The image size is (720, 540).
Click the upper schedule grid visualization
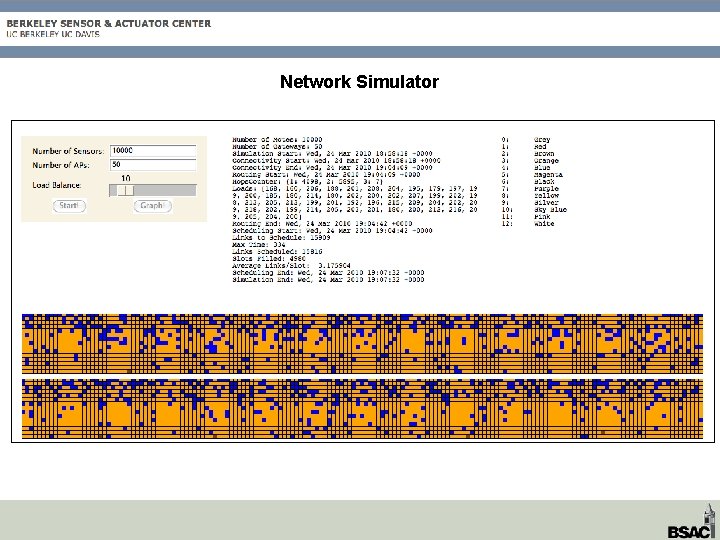(362, 343)
